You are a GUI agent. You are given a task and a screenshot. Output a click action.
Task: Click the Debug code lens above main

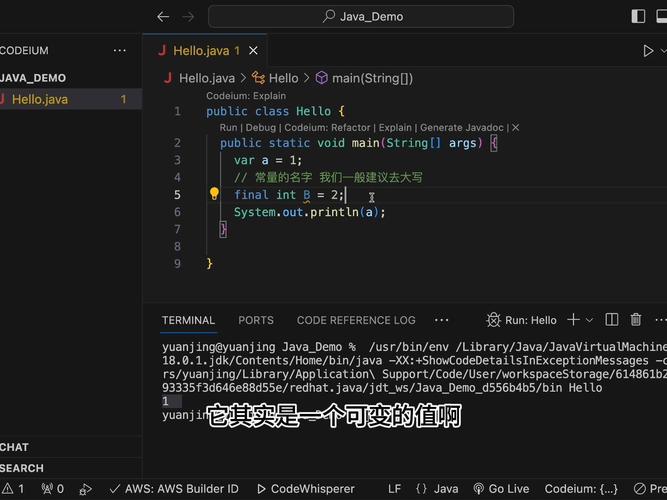pos(261,128)
